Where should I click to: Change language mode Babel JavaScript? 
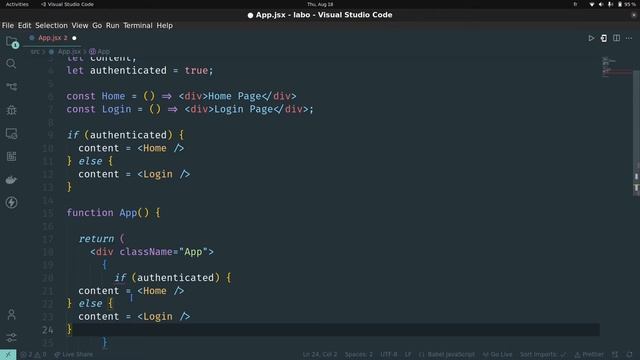(447, 355)
